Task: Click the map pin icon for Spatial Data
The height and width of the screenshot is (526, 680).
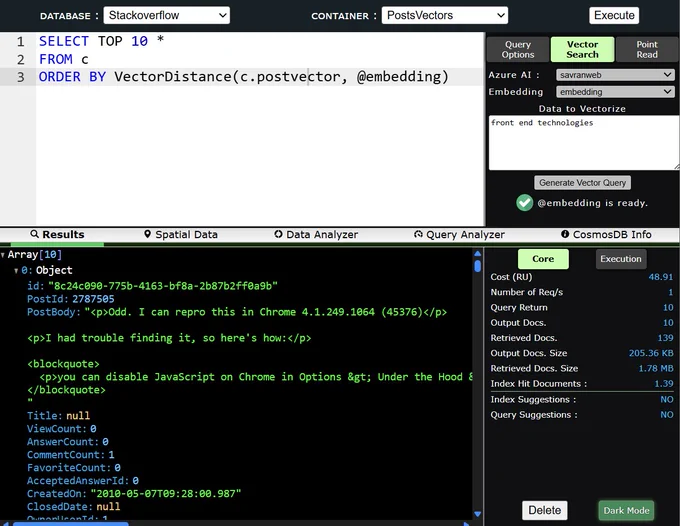Action: pos(147,234)
